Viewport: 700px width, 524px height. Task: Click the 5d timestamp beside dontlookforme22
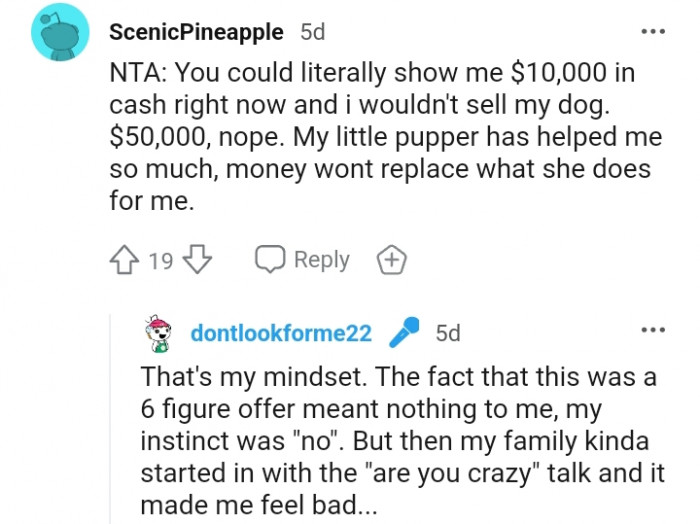click(x=448, y=333)
